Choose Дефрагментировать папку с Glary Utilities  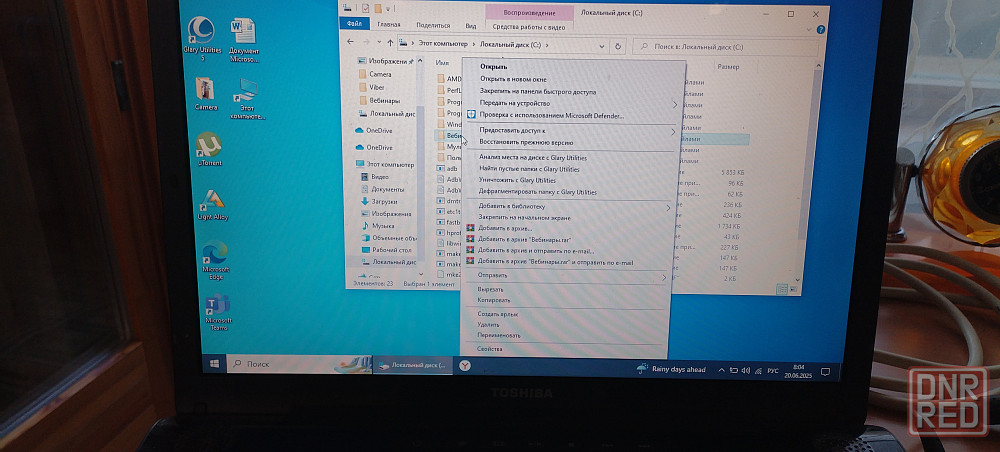tap(538, 192)
